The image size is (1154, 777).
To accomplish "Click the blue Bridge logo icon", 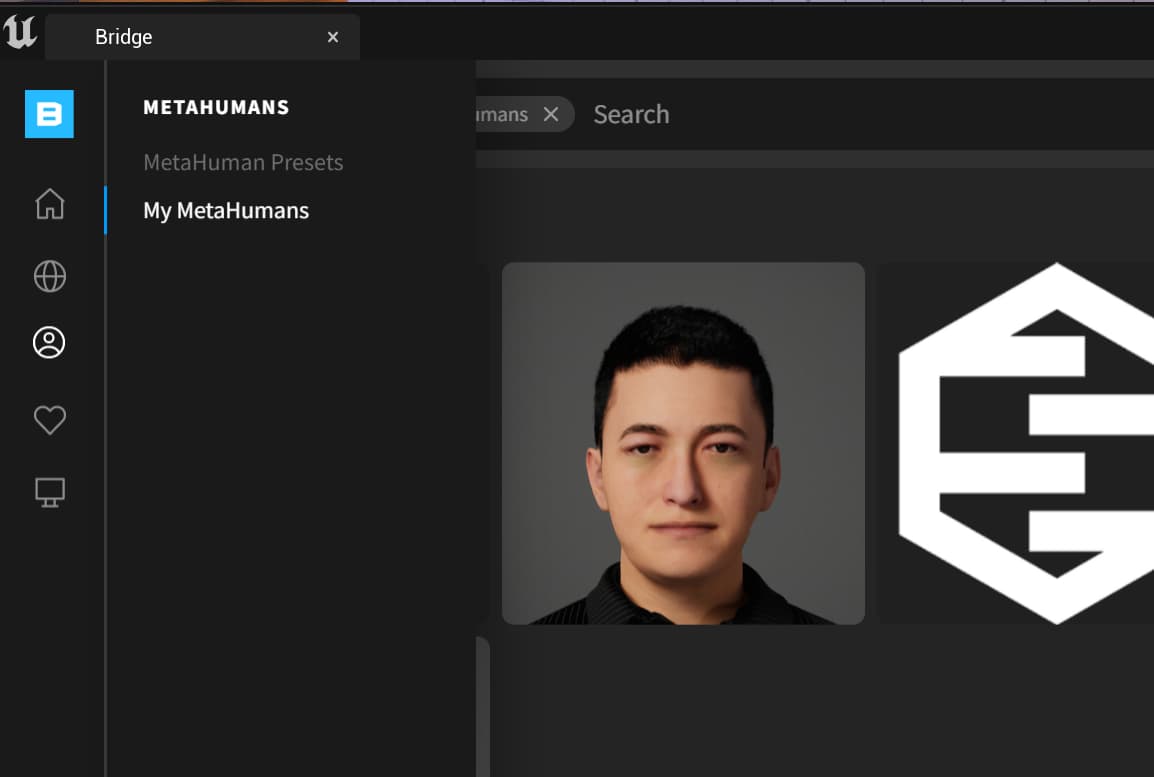I will (49, 114).
